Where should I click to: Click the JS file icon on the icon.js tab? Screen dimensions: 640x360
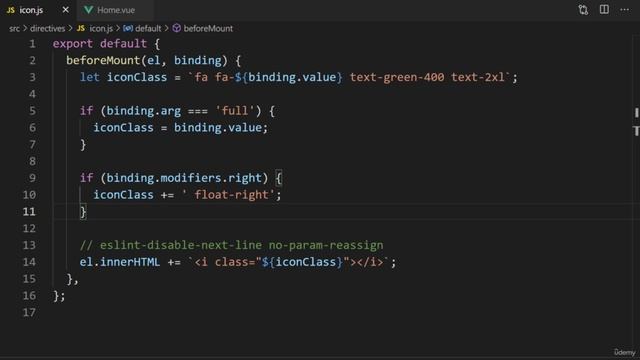click(x=11, y=10)
